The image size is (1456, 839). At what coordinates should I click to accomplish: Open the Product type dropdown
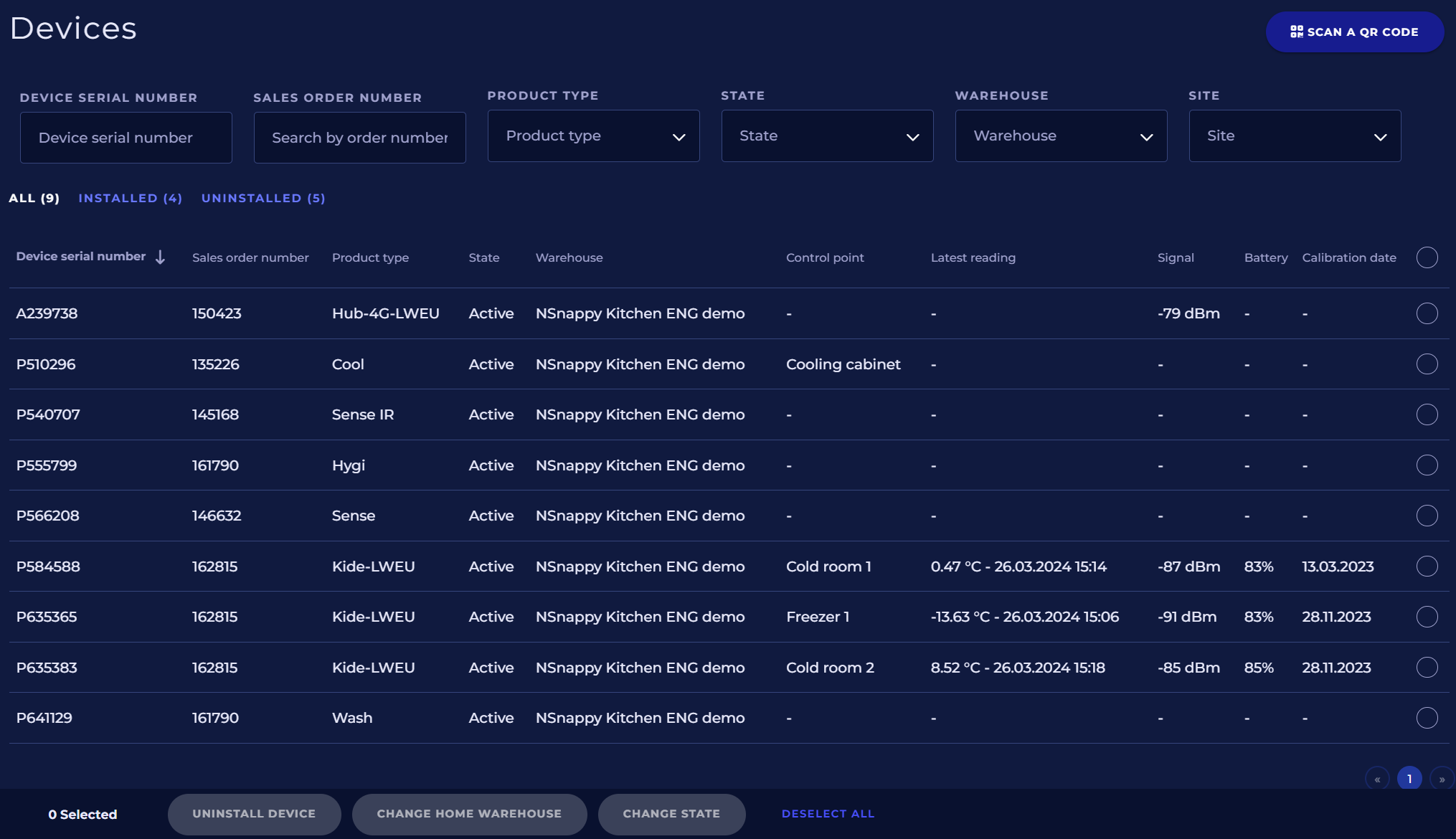pyautogui.click(x=593, y=136)
